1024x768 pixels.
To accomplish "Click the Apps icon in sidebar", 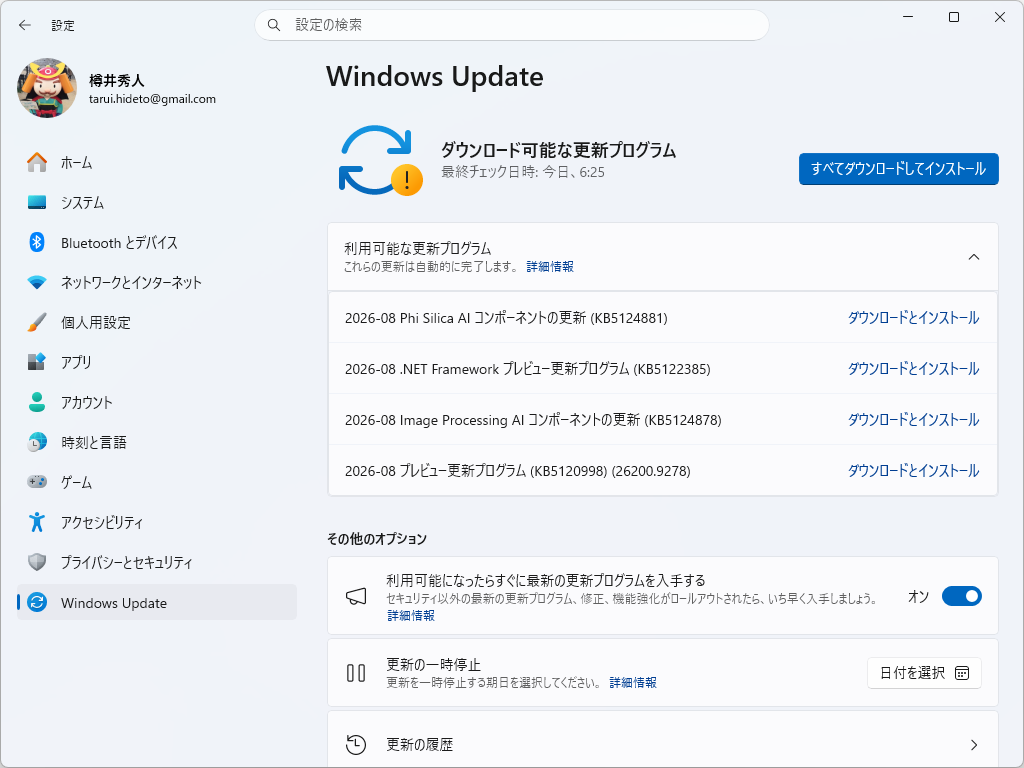I will pos(37,362).
